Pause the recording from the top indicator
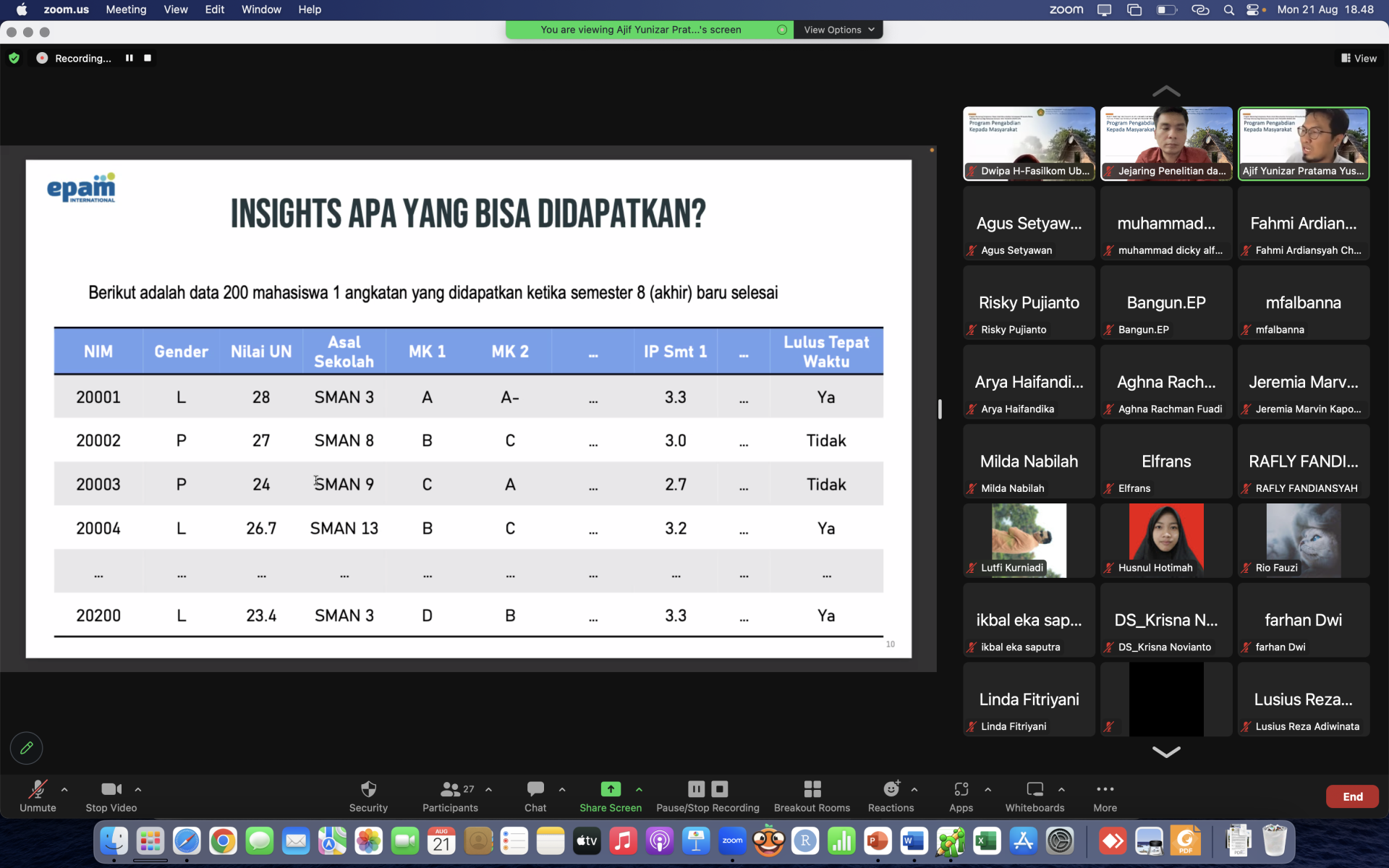 [129, 58]
